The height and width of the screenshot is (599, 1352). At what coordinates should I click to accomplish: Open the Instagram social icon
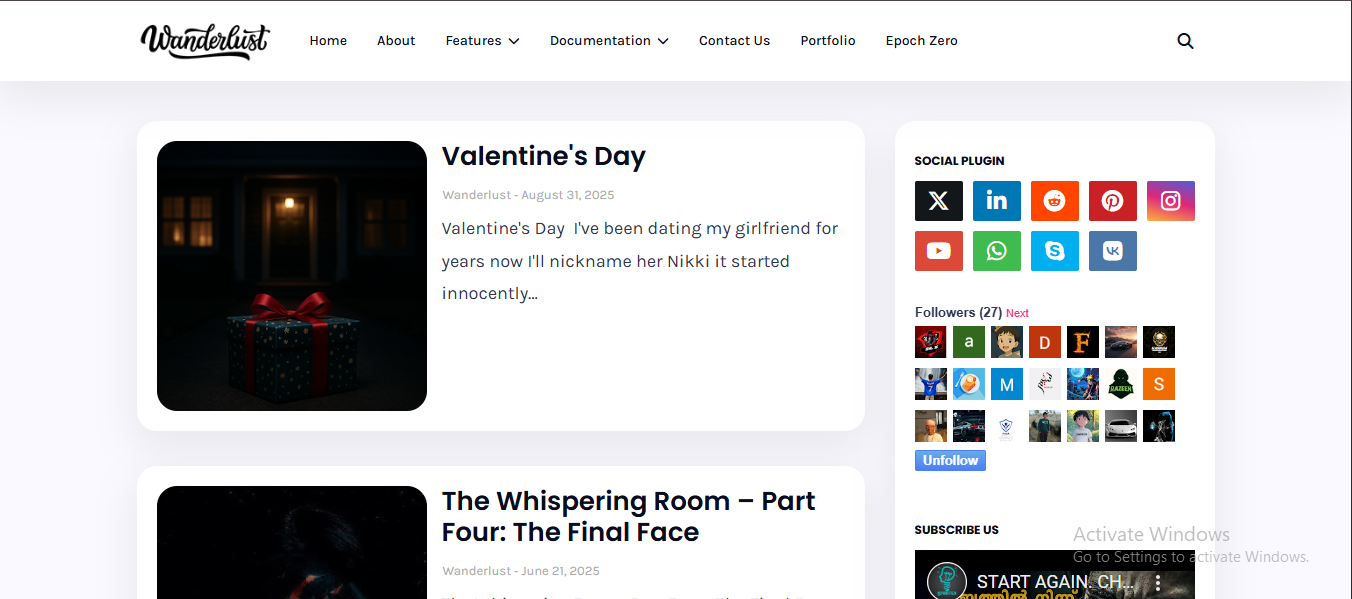point(1170,201)
